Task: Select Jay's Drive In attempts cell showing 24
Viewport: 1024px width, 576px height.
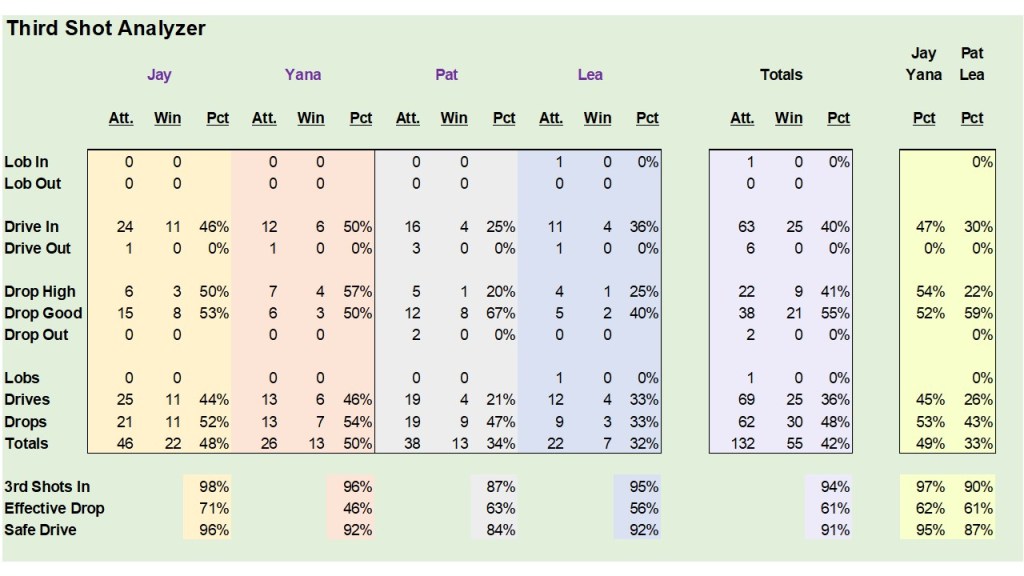Action: pyautogui.click(x=125, y=227)
